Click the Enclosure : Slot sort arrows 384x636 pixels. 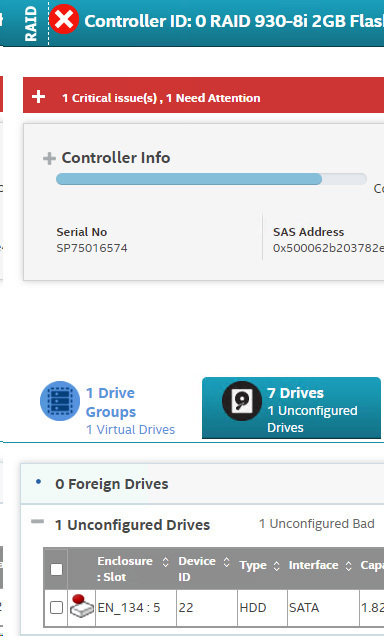(165, 562)
